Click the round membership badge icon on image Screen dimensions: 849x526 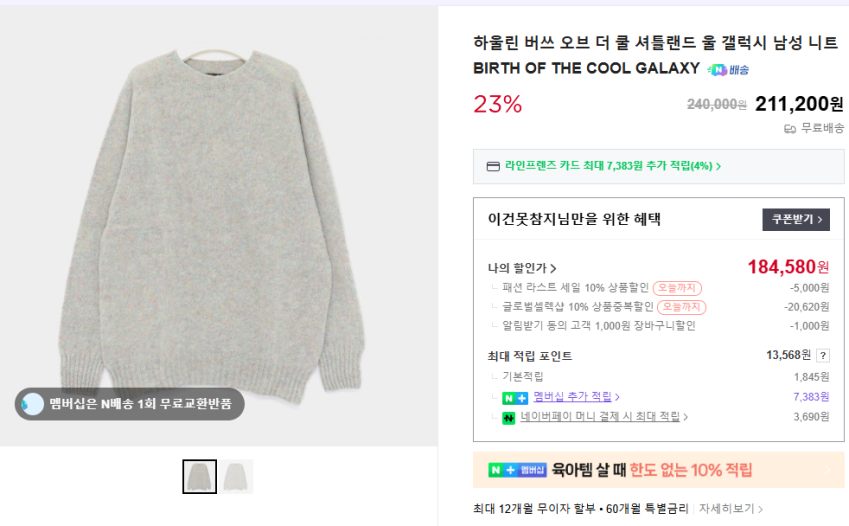tap(33, 404)
